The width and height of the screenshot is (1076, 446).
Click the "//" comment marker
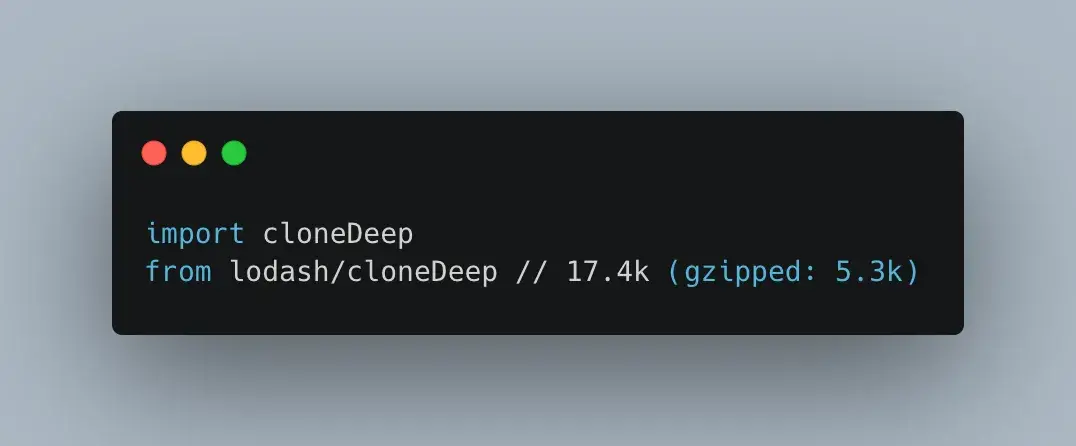tap(531, 272)
